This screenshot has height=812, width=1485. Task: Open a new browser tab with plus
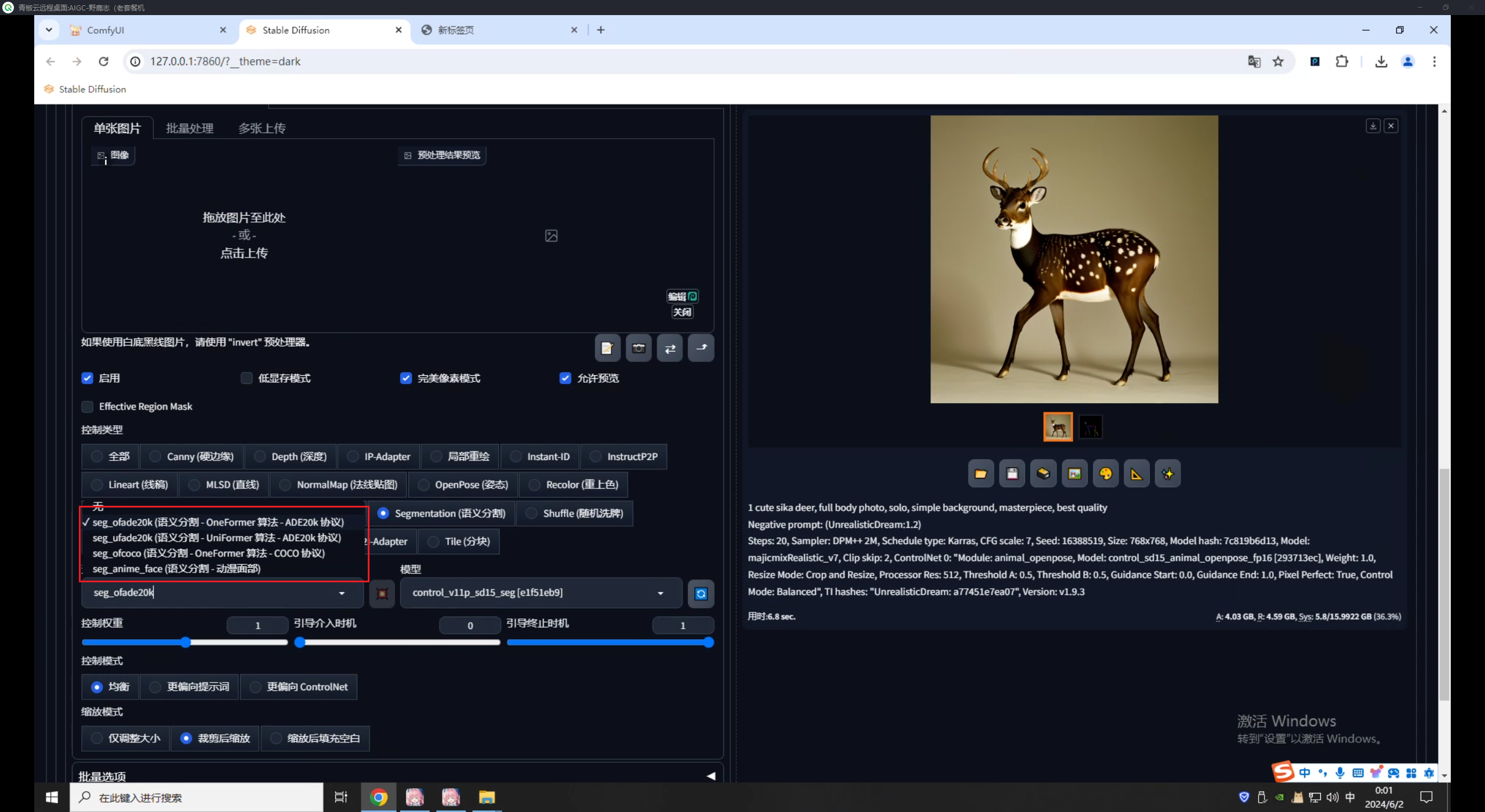tap(601, 30)
